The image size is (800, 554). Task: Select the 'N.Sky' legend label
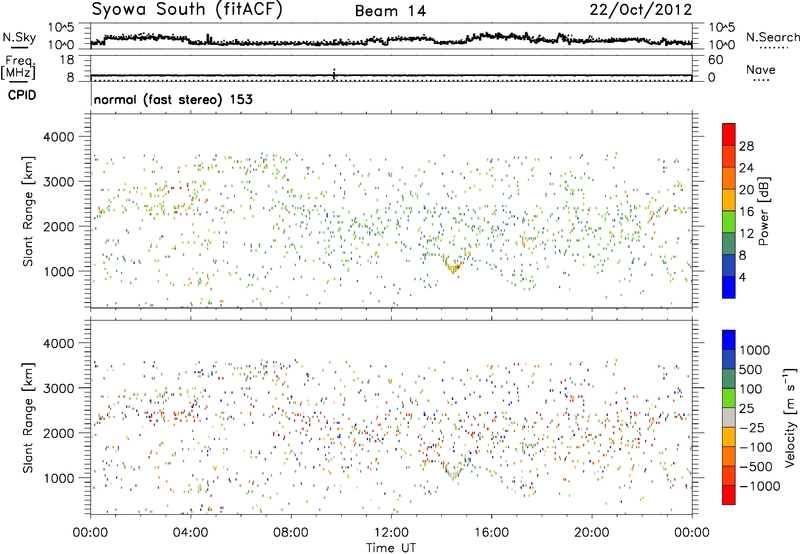[19, 37]
